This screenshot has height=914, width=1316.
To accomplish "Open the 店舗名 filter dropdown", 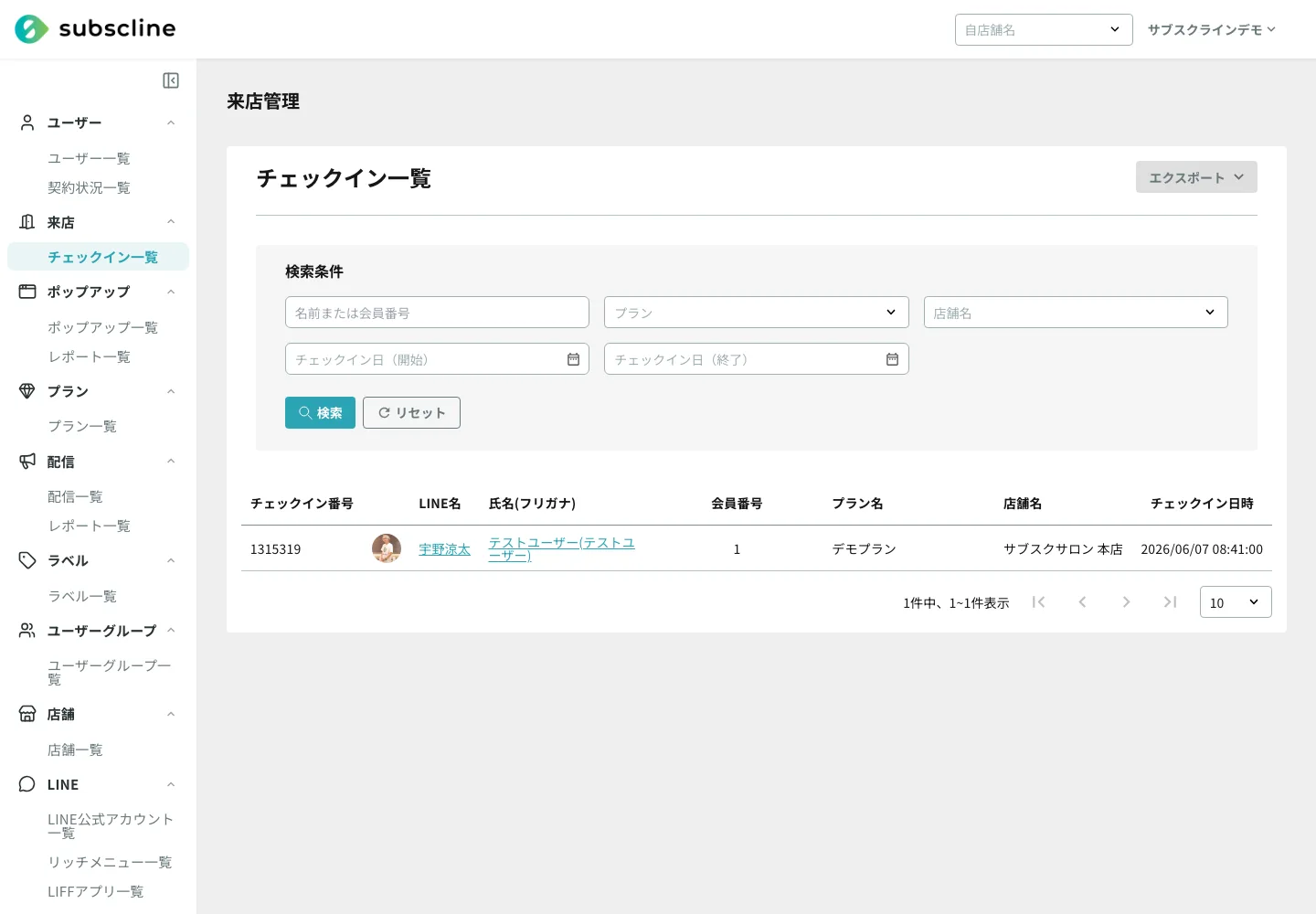I will pos(1076,313).
